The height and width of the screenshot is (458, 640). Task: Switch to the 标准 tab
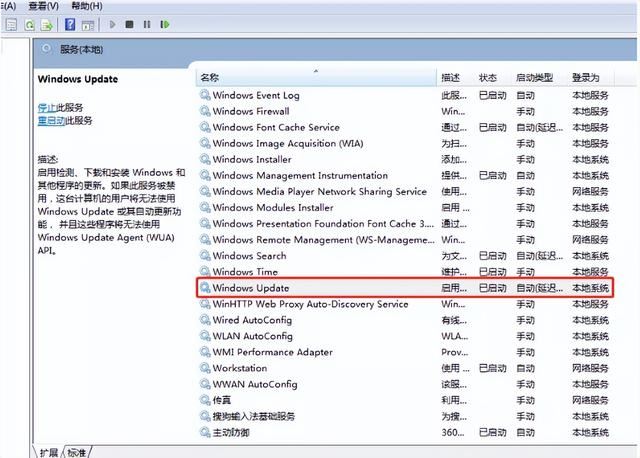(78, 452)
